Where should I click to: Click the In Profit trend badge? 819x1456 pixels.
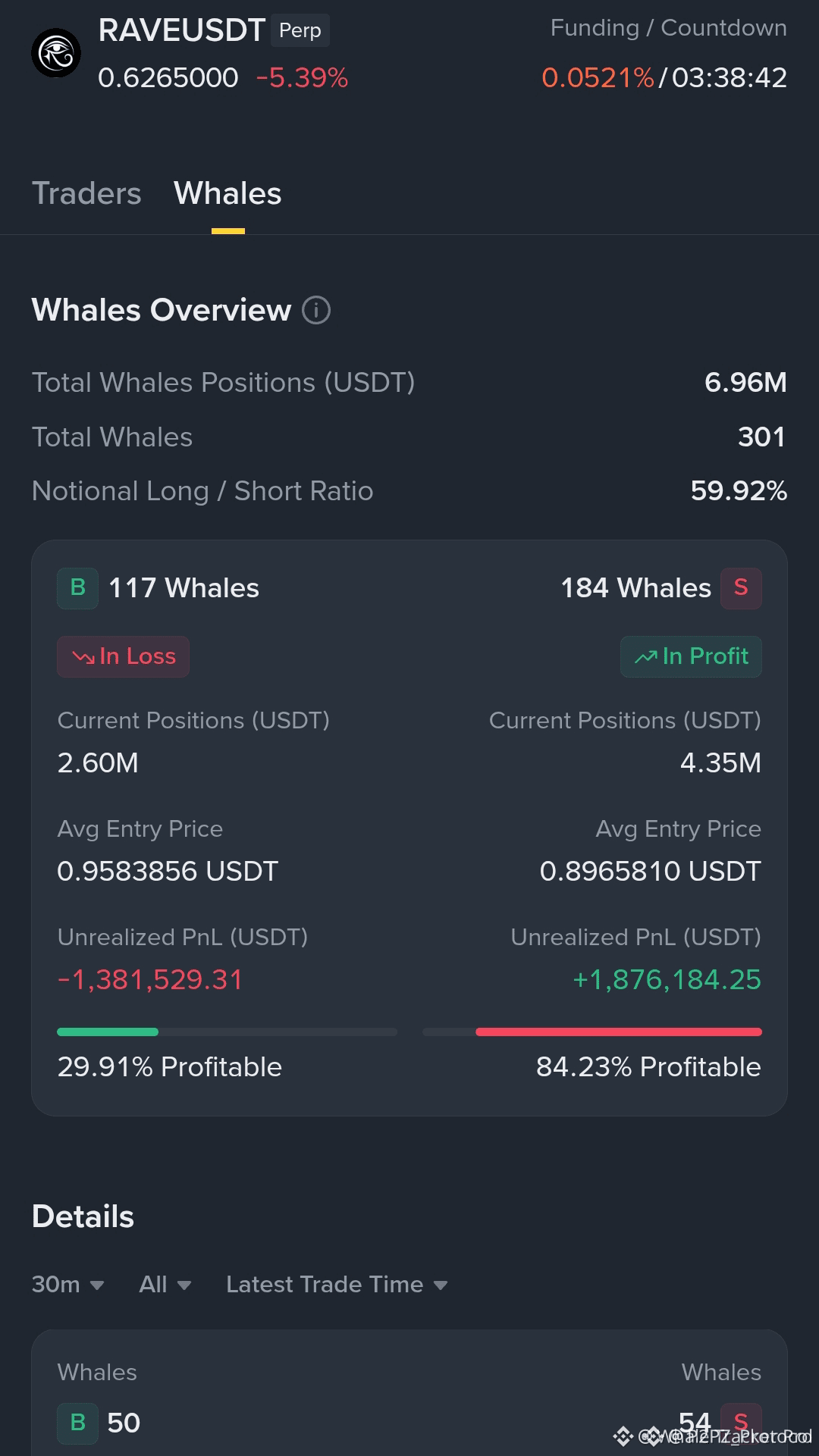point(691,656)
